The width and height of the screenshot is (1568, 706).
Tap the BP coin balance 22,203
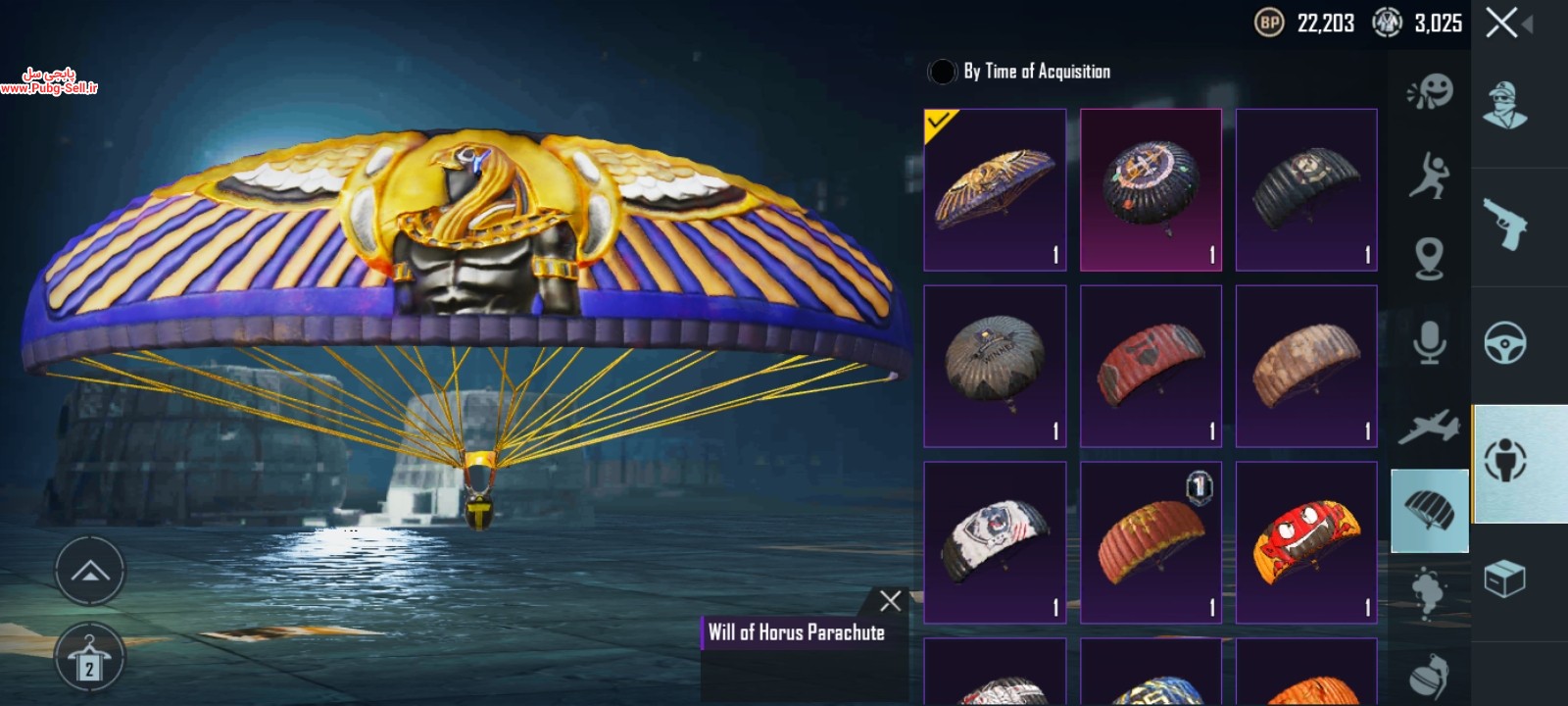[x=1304, y=23]
